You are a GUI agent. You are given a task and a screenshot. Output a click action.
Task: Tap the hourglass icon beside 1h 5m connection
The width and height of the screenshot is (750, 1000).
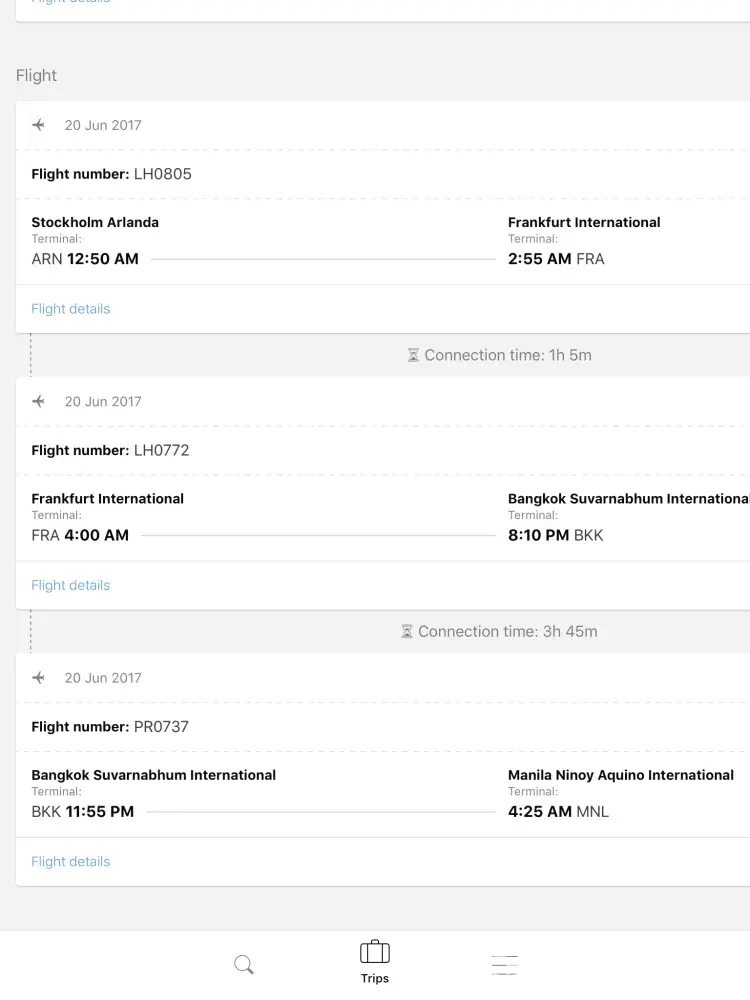pyautogui.click(x=413, y=355)
